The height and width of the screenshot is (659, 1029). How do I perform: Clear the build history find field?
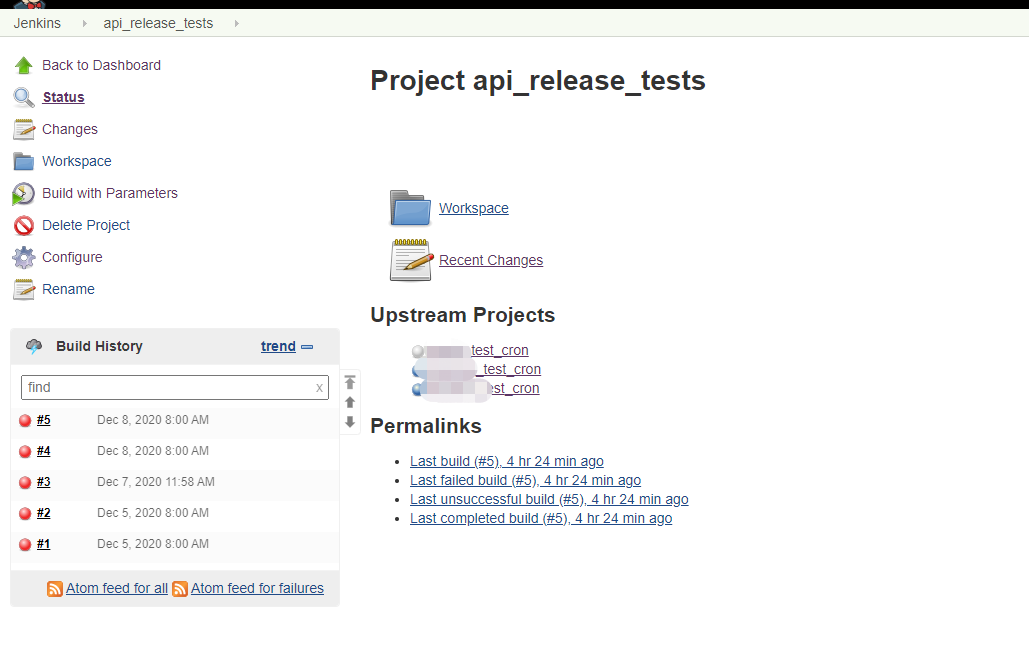319,388
